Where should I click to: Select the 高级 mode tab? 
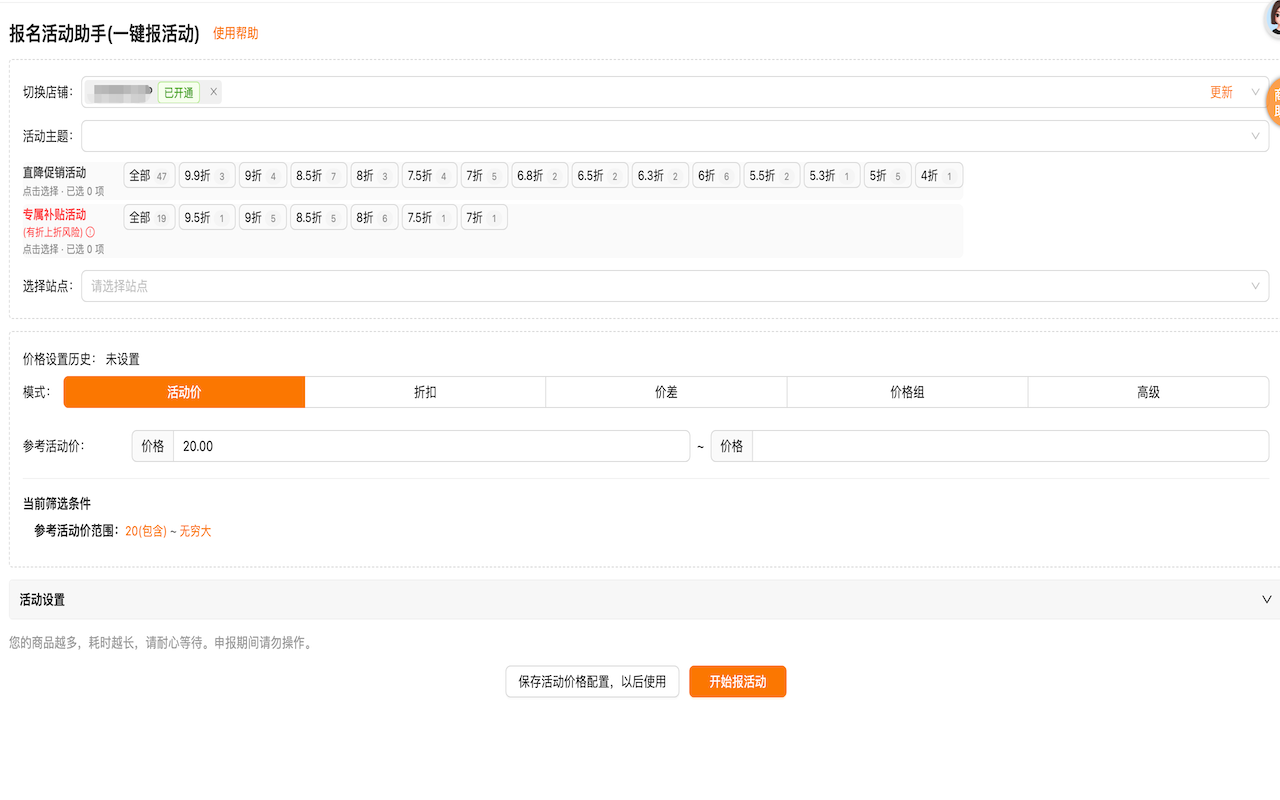click(1148, 392)
